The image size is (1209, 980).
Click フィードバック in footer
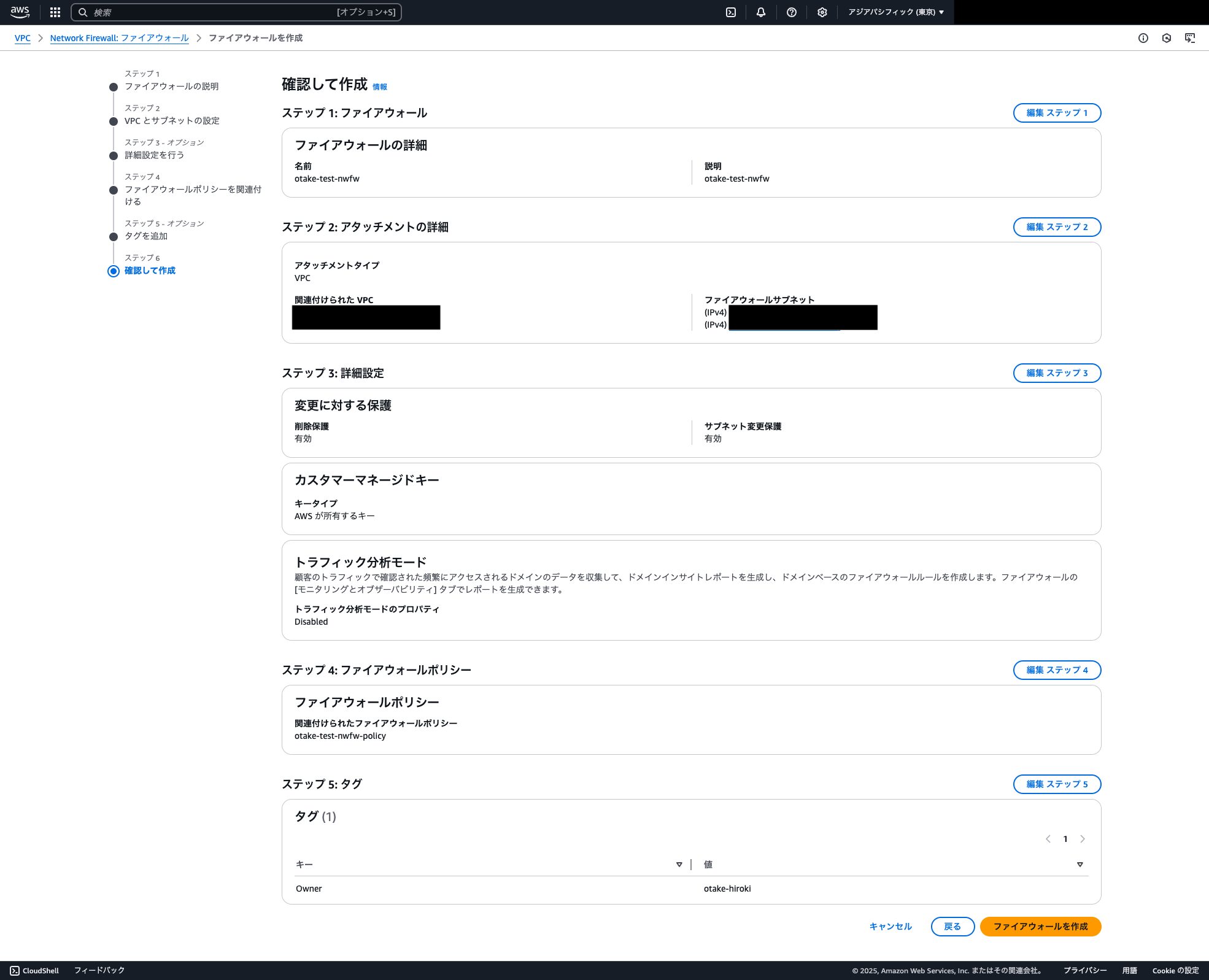point(99,971)
